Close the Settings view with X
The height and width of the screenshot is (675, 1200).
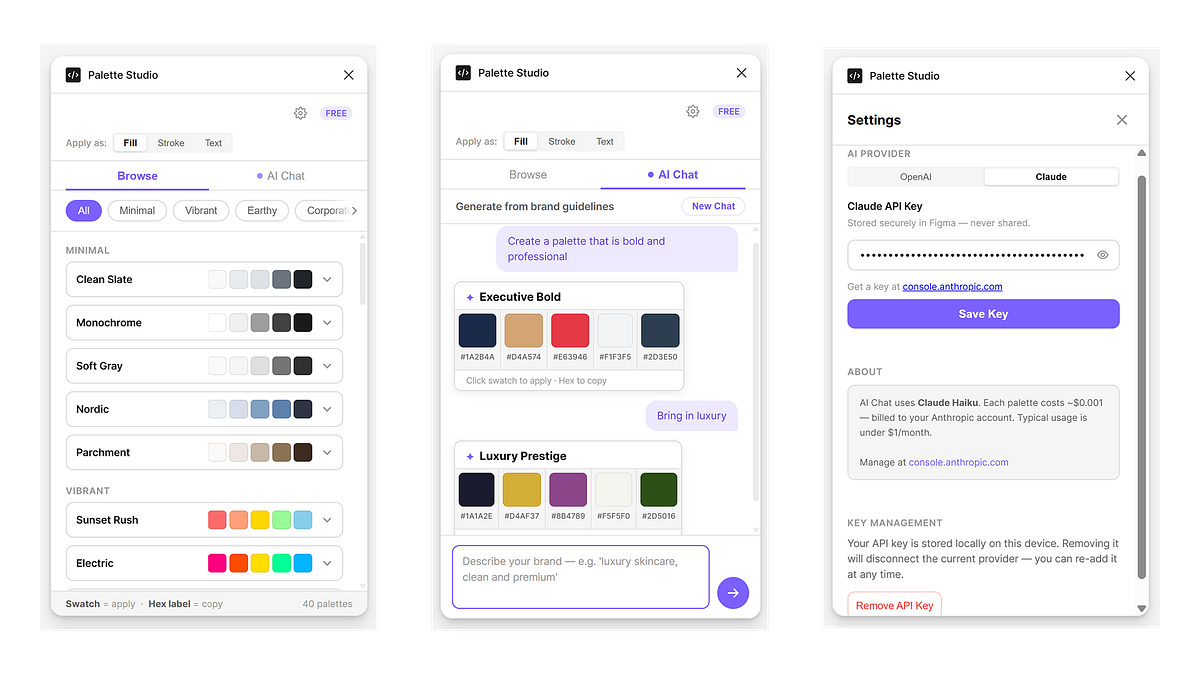point(1122,120)
